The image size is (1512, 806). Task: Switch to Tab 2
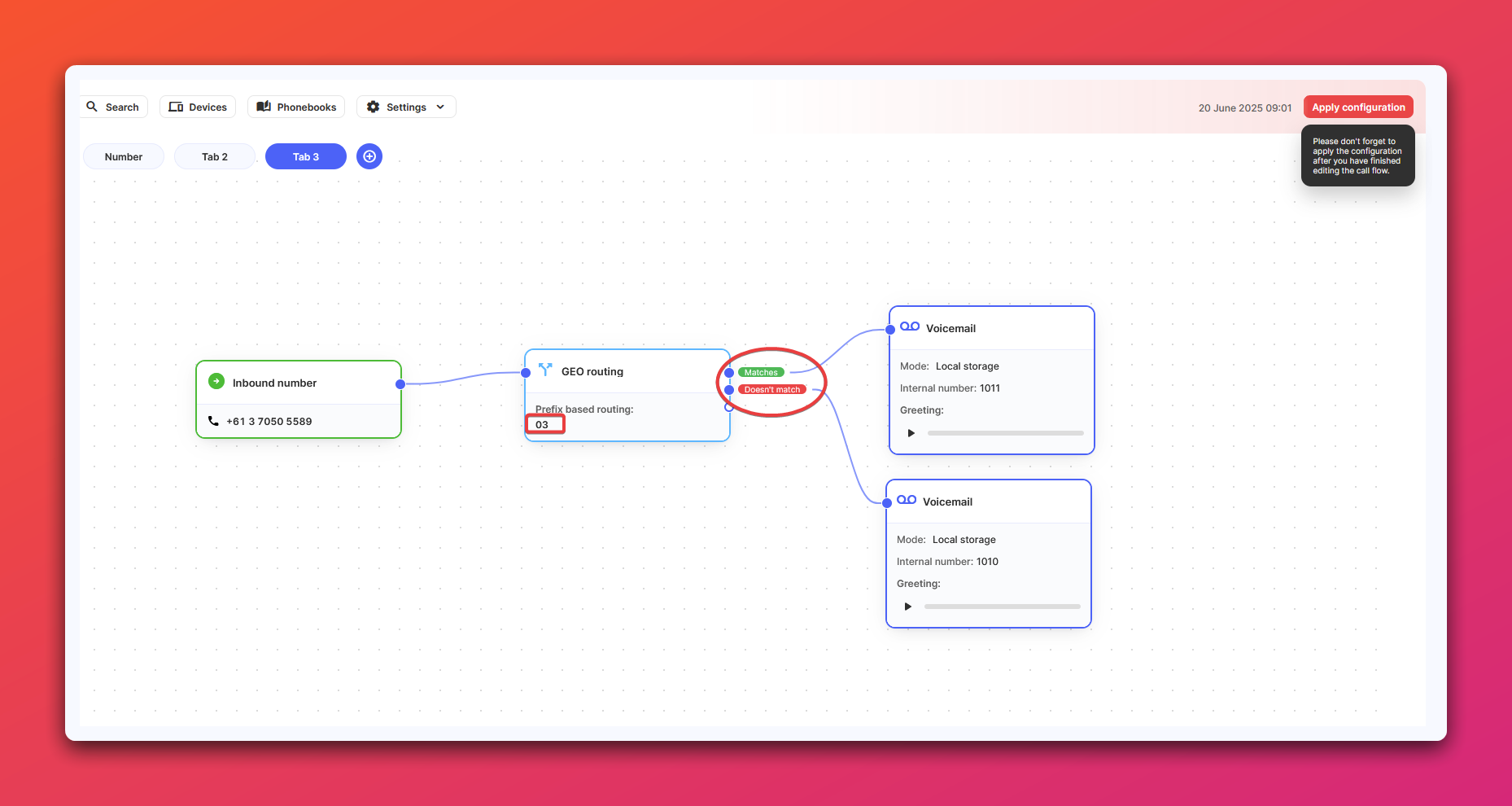click(215, 156)
